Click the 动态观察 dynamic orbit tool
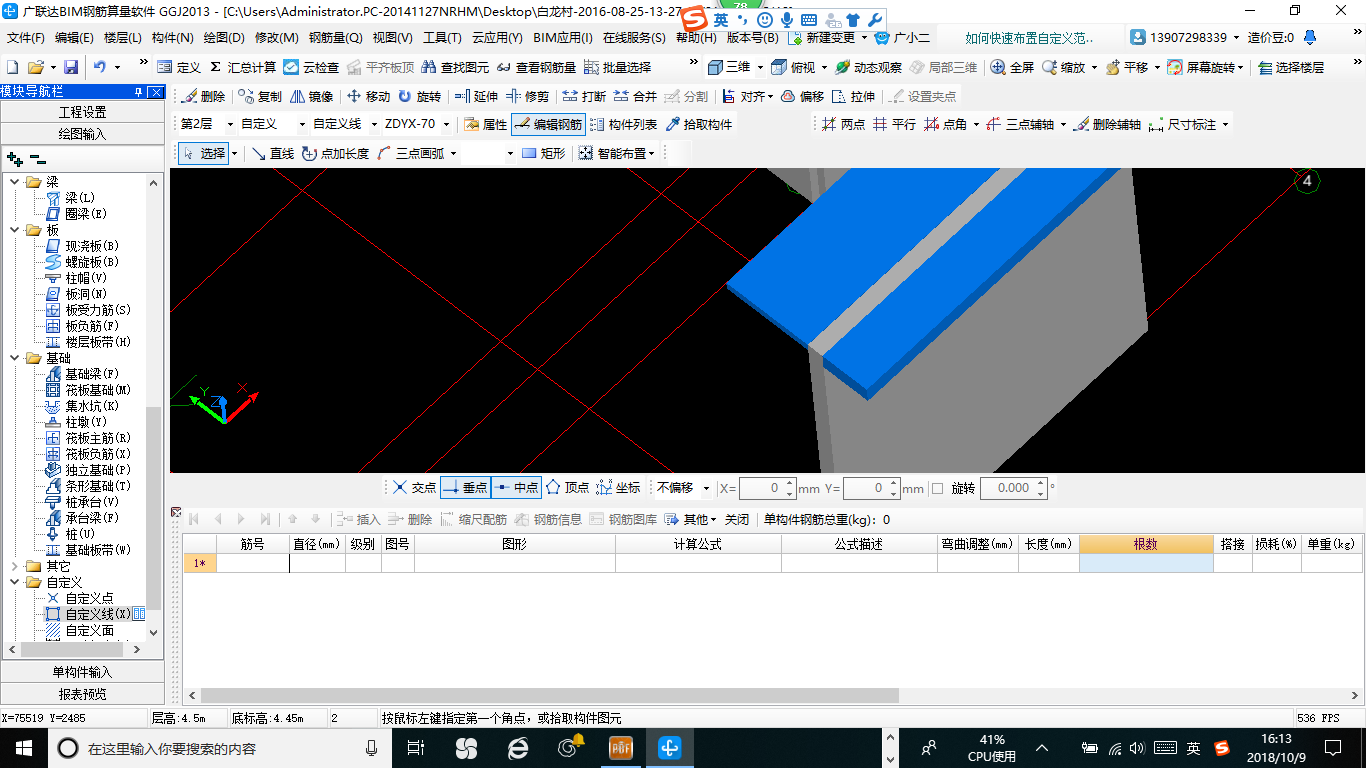Viewport: 1366px width, 768px height. pos(868,67)
